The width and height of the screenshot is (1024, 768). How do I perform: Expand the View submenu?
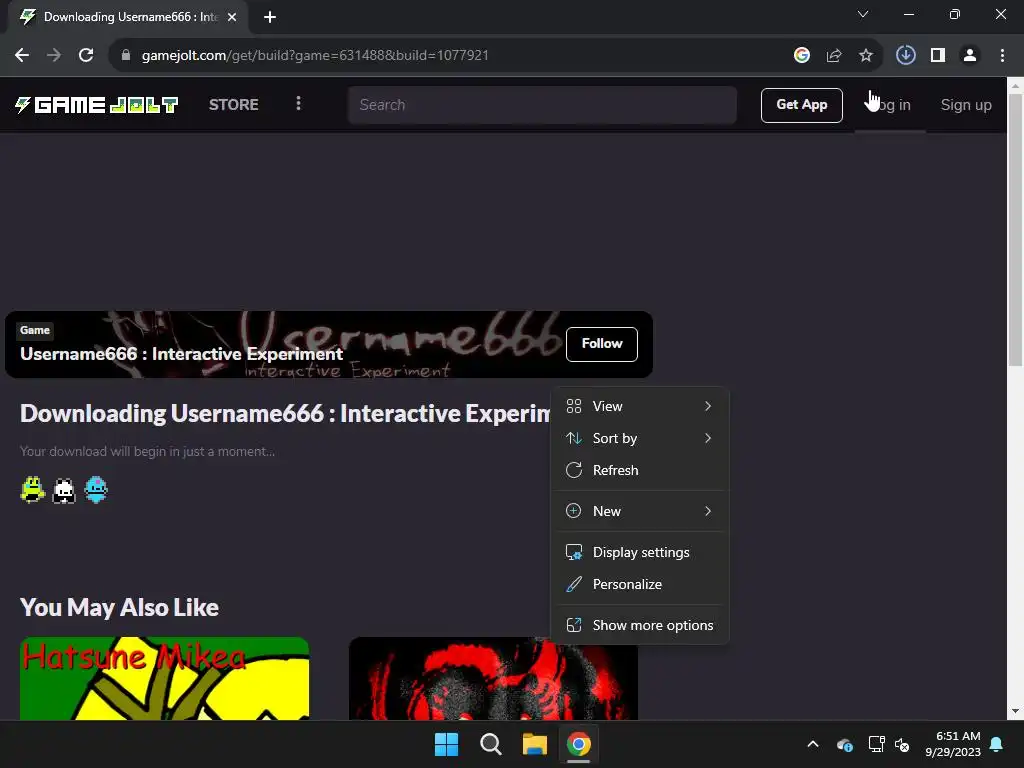(x=640, y=406)
